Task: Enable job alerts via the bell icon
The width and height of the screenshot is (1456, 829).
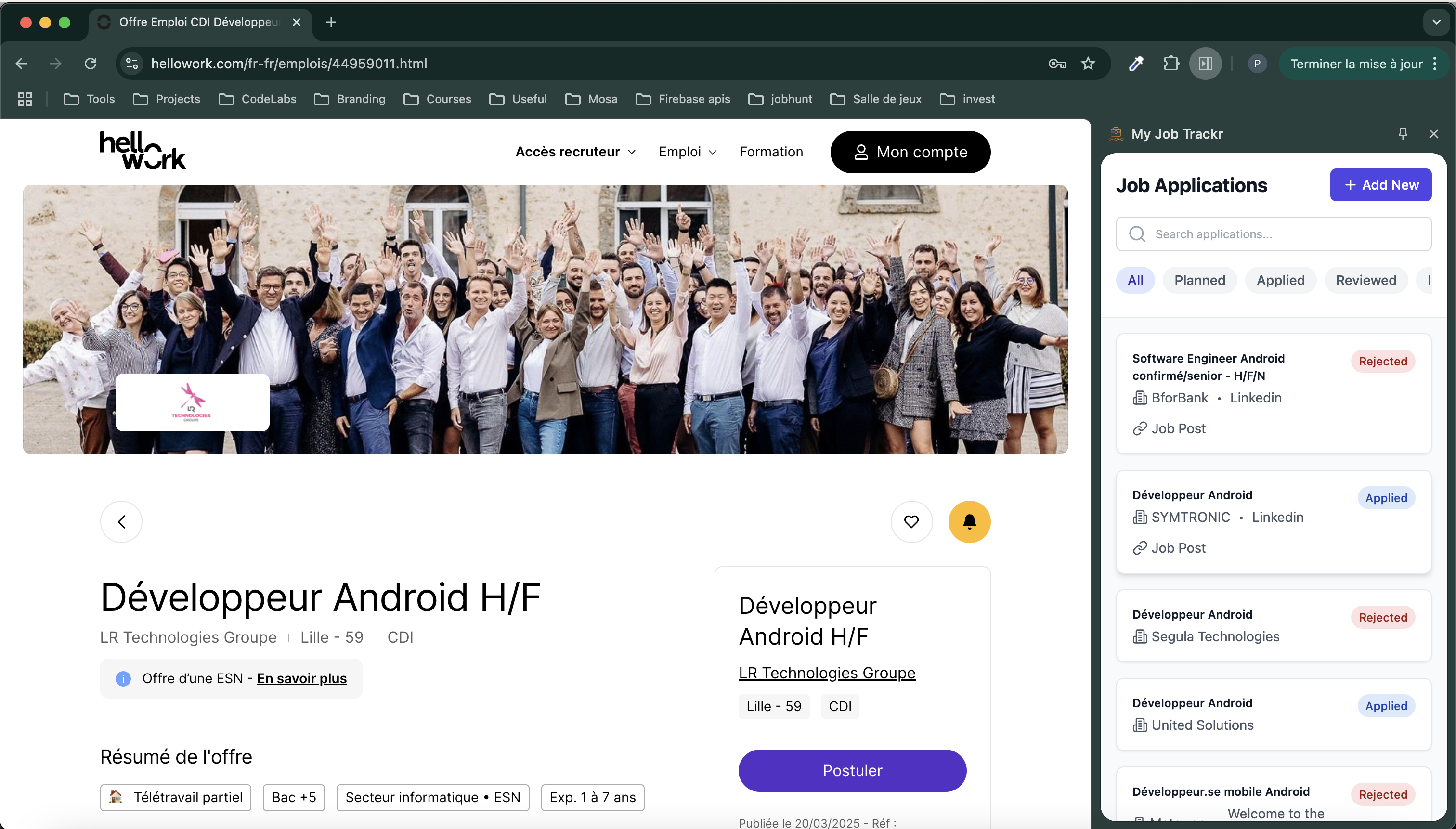Action: pyautogui.click(x=969, y=521)
